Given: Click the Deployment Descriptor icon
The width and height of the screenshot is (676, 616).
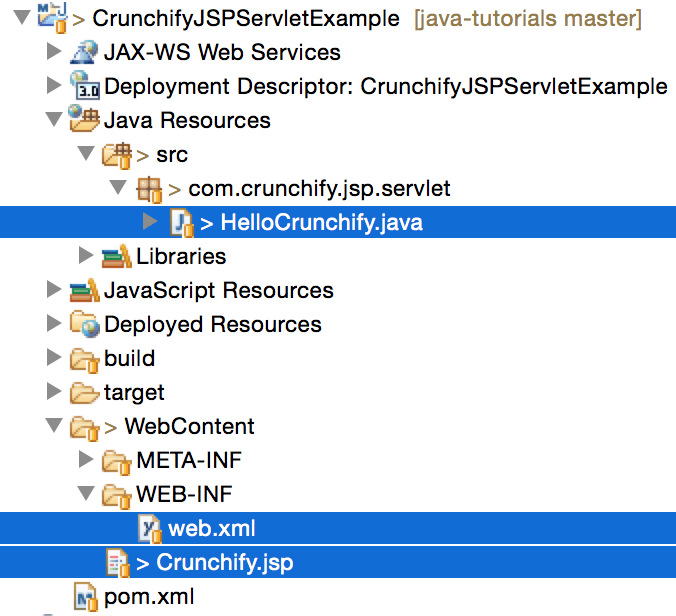Looking at the screenshot, I should 84,87.
